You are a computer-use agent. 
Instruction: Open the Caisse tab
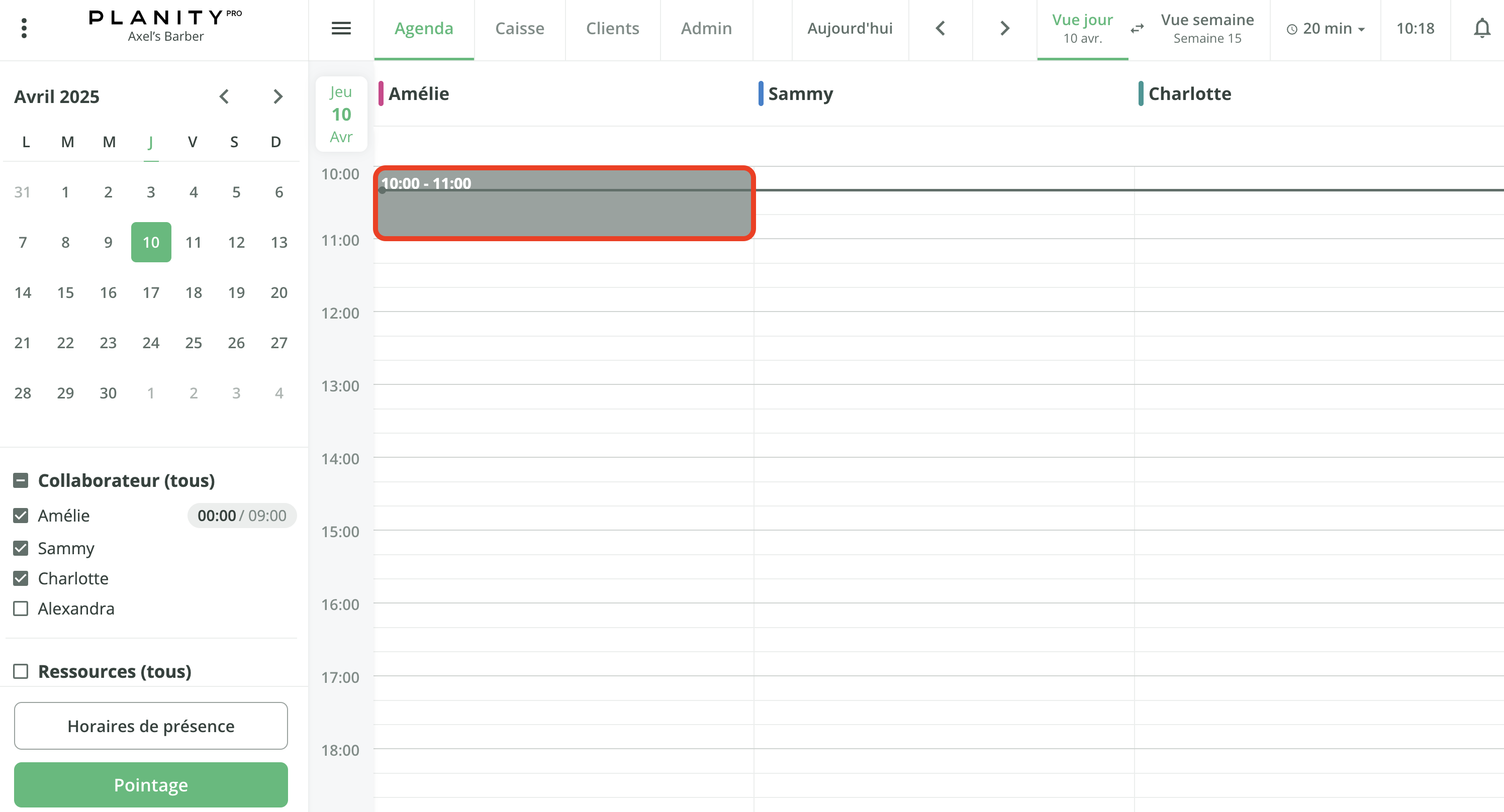519,28
